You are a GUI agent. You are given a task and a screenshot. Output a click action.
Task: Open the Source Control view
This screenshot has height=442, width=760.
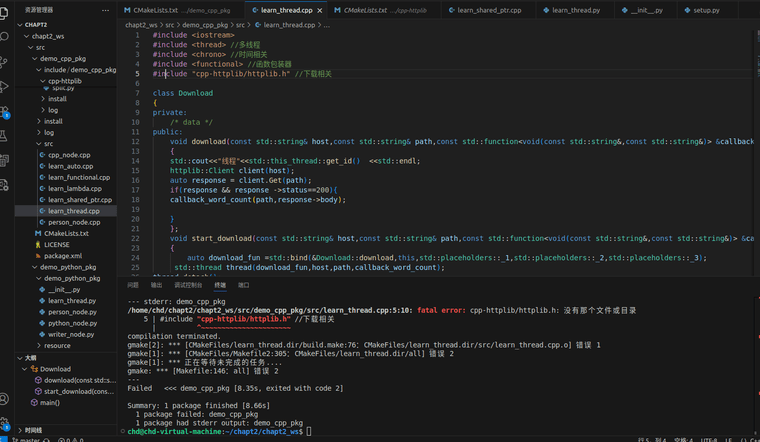[x=4, y=62]
